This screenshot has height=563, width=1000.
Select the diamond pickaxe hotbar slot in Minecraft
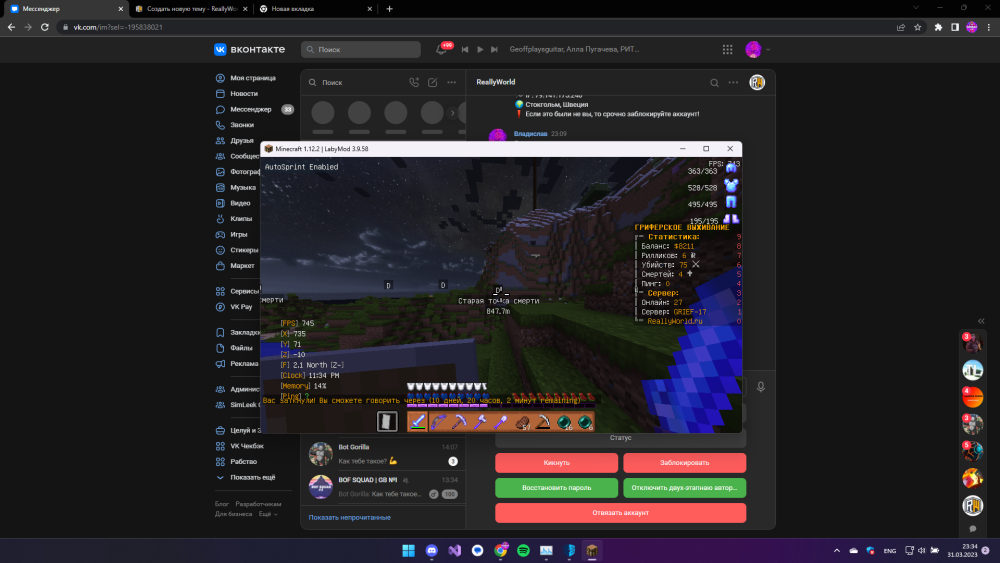click(459, 421)
